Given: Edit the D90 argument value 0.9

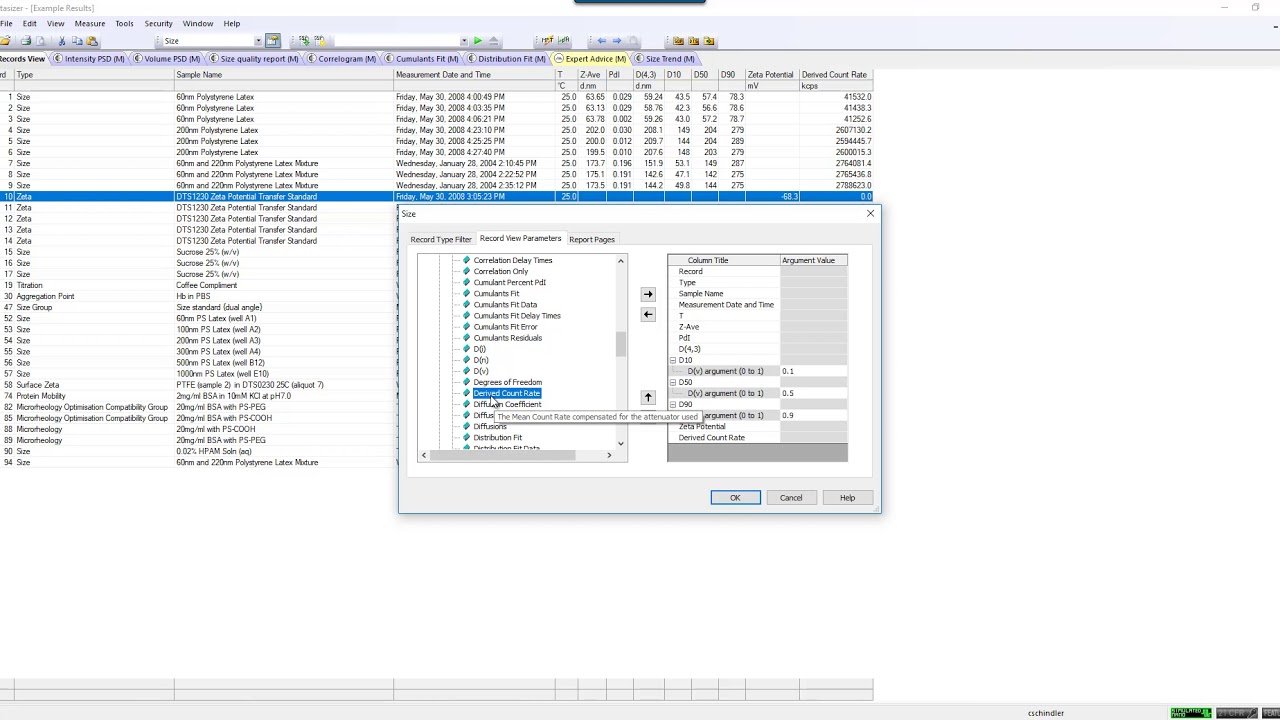Looking at the screenshot, I should tap(813, 415).
